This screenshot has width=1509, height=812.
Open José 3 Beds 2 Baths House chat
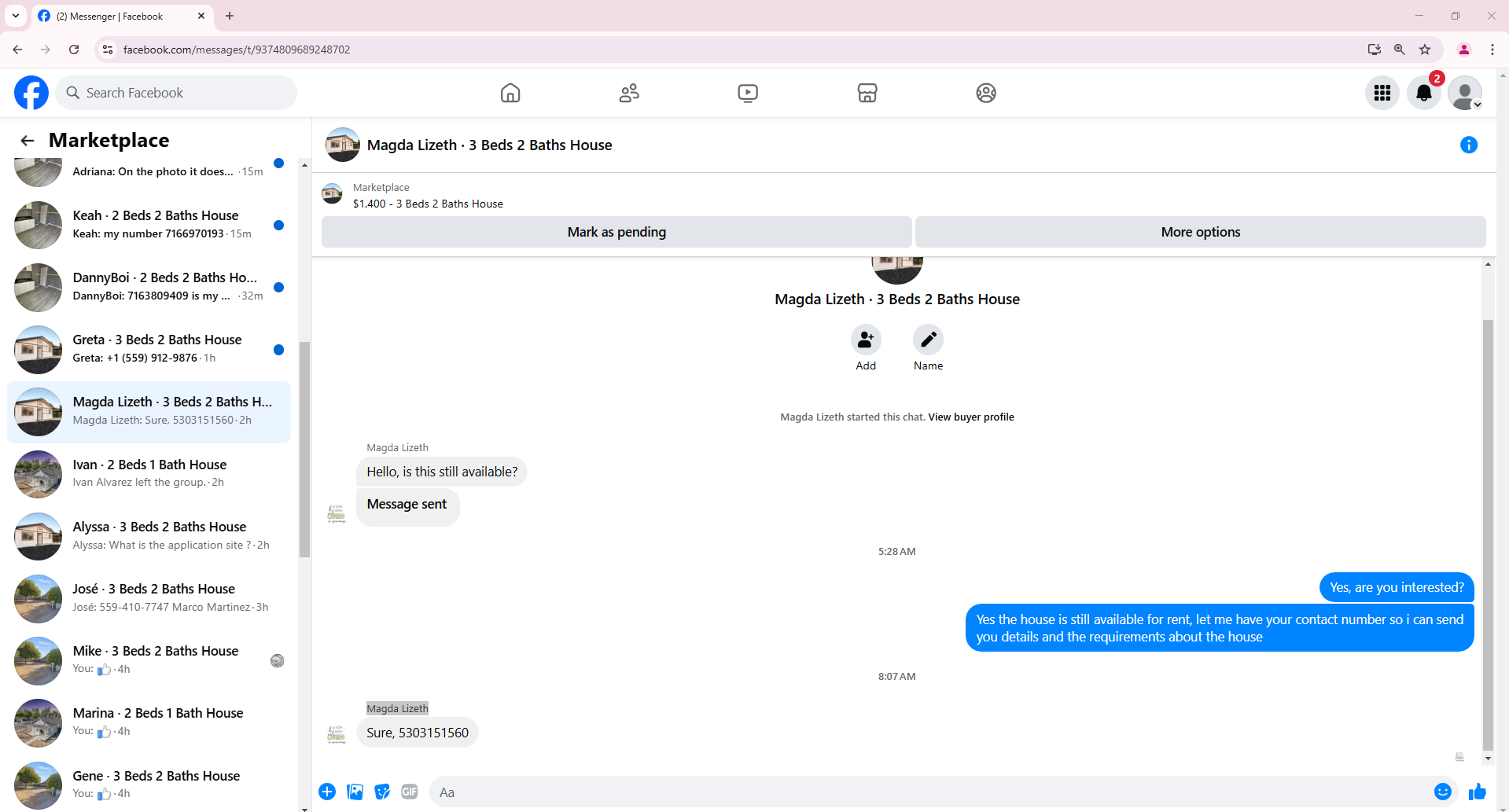(x=149, y=598)
